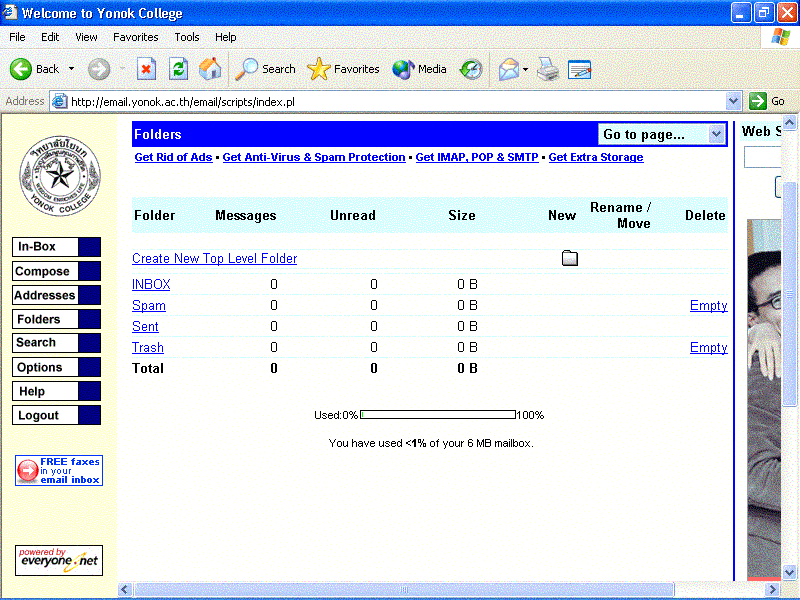800x600 pixels.
Task: Click the Stop loading toolbar icon
Action: coord(146,69)
